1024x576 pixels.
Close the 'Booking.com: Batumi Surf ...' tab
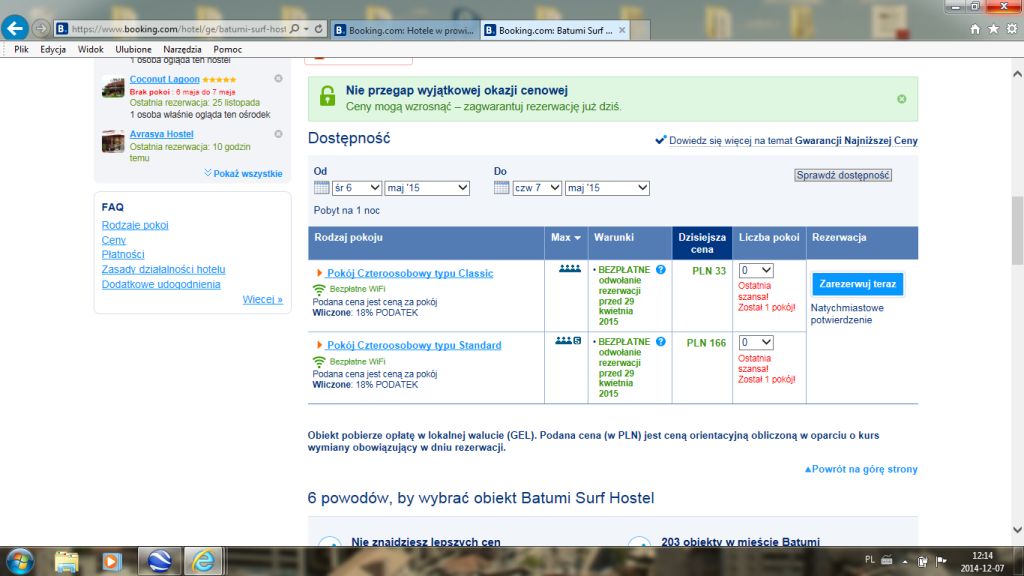(622, 30)
